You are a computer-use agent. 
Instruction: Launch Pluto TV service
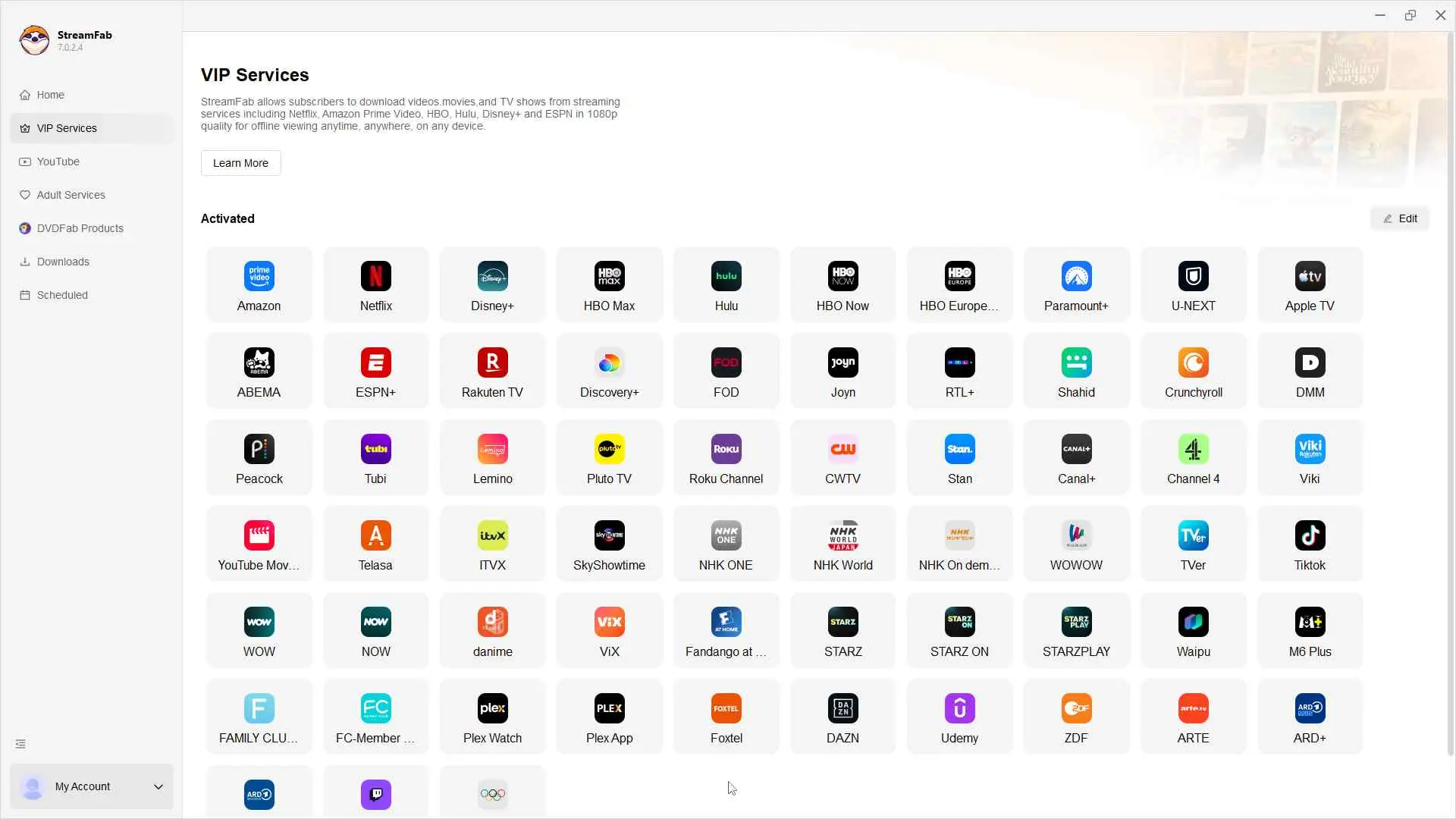click(x=609, y=458)
